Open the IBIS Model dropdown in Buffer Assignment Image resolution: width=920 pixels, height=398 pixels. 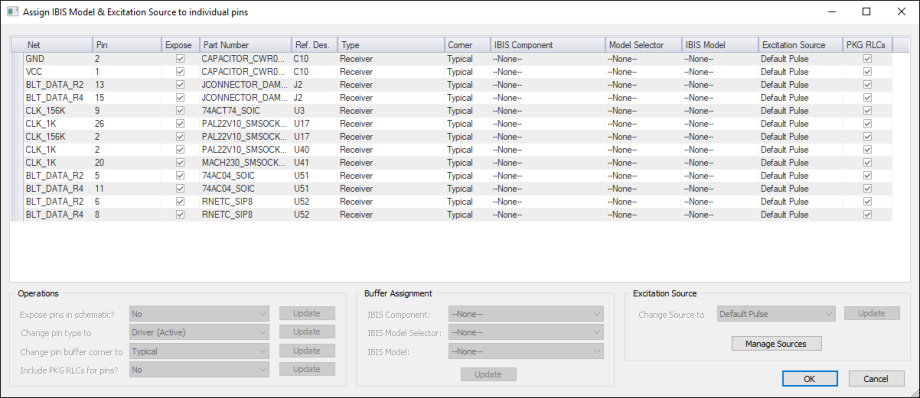click(x=526, y=352)
